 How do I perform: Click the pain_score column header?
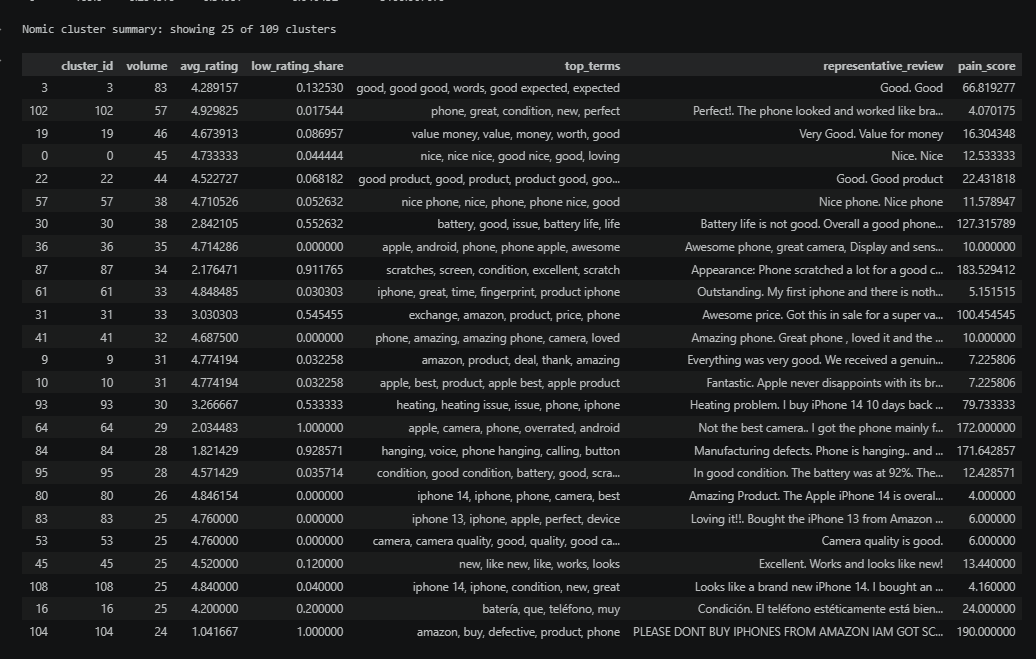pos(986,66)
